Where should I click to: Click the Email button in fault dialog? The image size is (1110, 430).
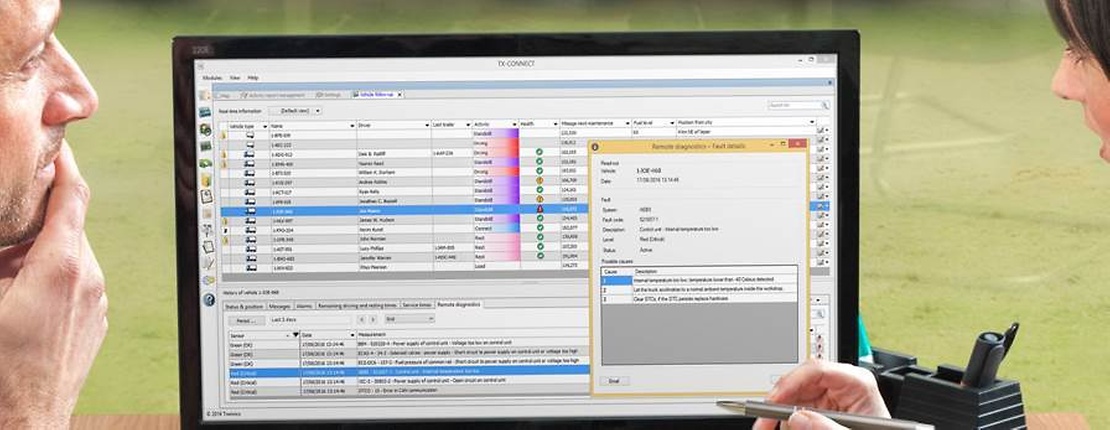pos(614,381)
